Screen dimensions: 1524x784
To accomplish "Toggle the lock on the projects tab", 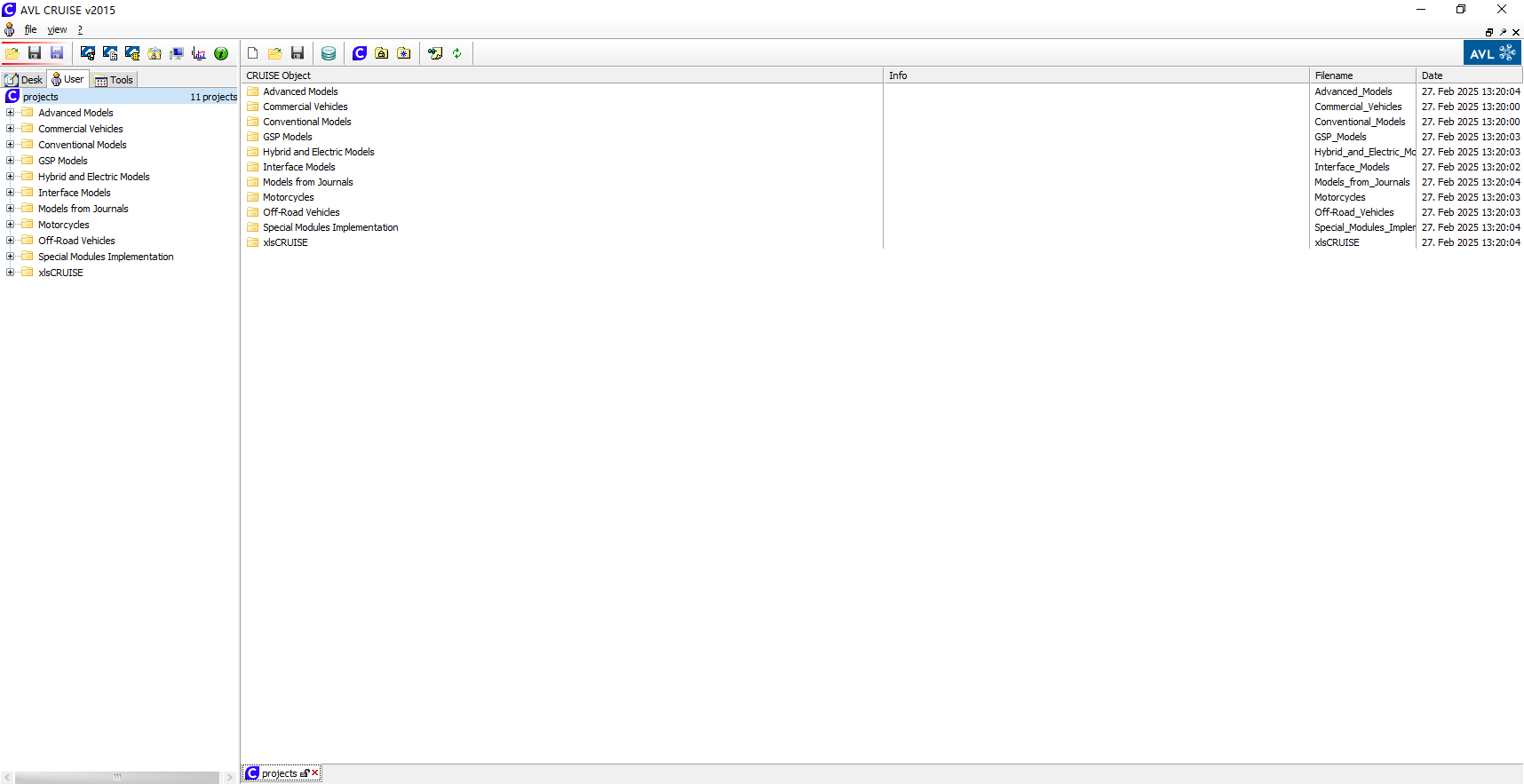I will 305,773.
